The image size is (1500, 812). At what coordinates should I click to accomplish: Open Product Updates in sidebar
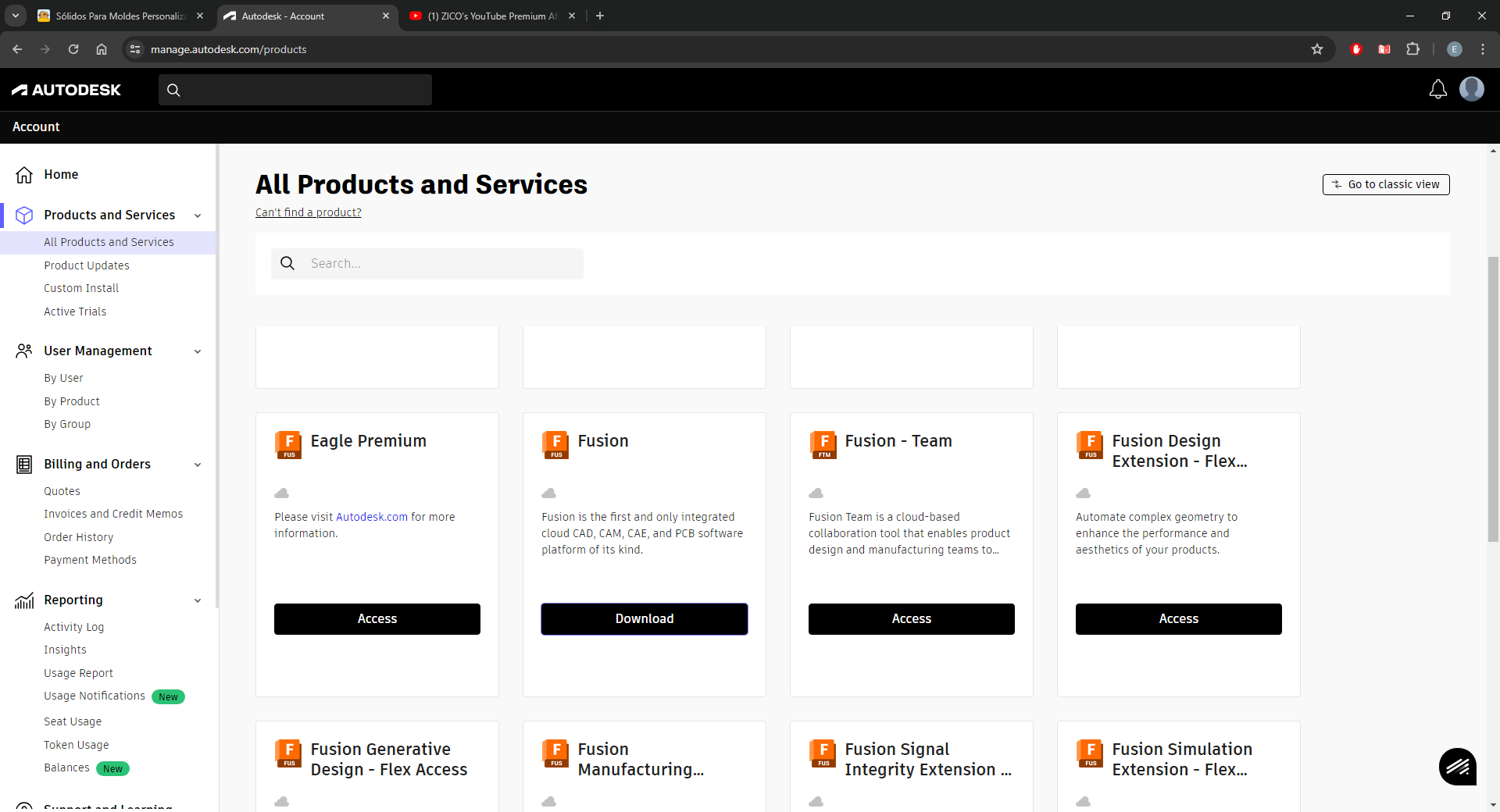tap(87, 265)
